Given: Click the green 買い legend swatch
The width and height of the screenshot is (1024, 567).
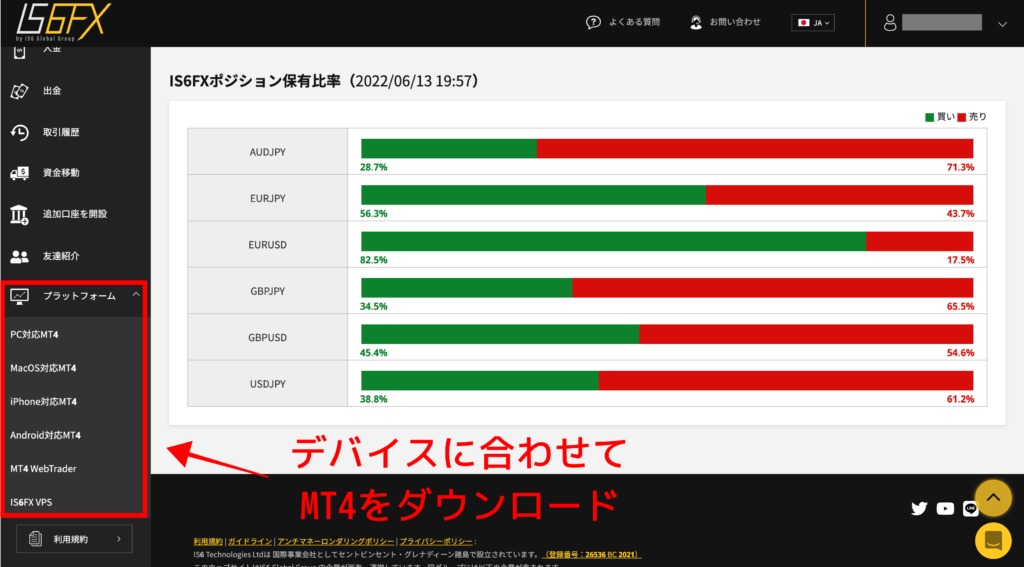Looking at the screenshot, I should point(930,118).
